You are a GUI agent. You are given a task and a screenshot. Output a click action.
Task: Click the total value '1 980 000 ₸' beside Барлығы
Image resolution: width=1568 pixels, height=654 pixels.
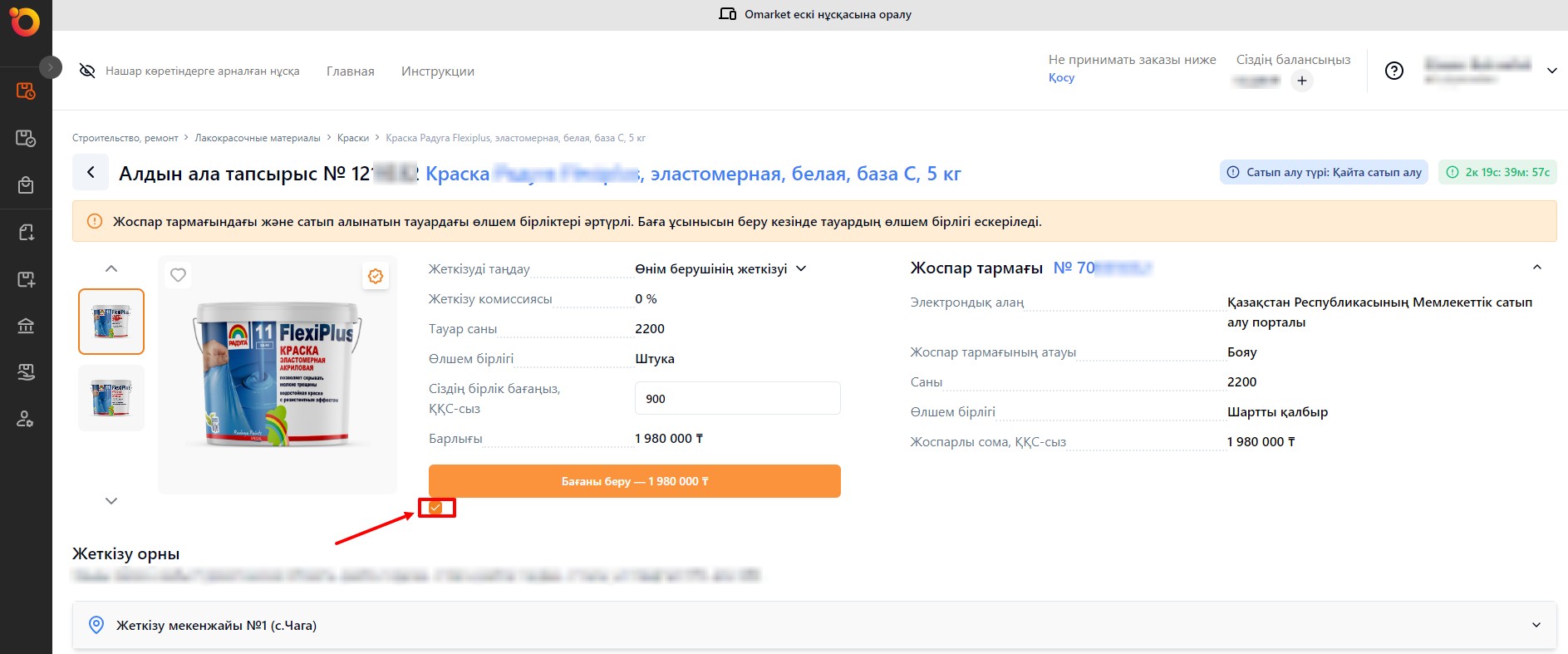[x=669, y=439]
